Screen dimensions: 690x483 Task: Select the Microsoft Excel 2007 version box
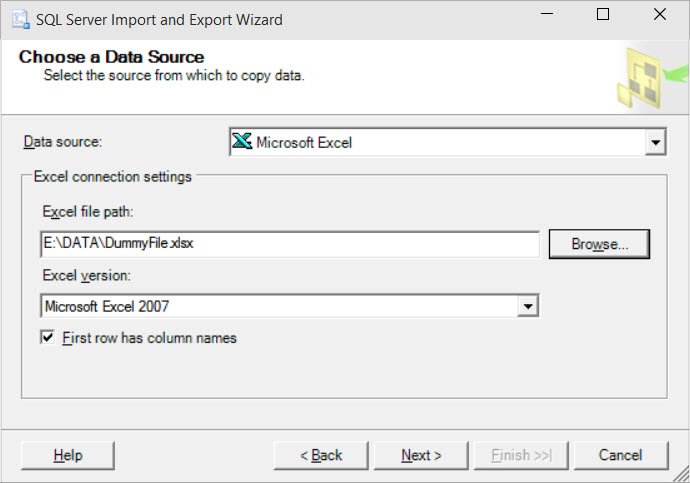290,306
